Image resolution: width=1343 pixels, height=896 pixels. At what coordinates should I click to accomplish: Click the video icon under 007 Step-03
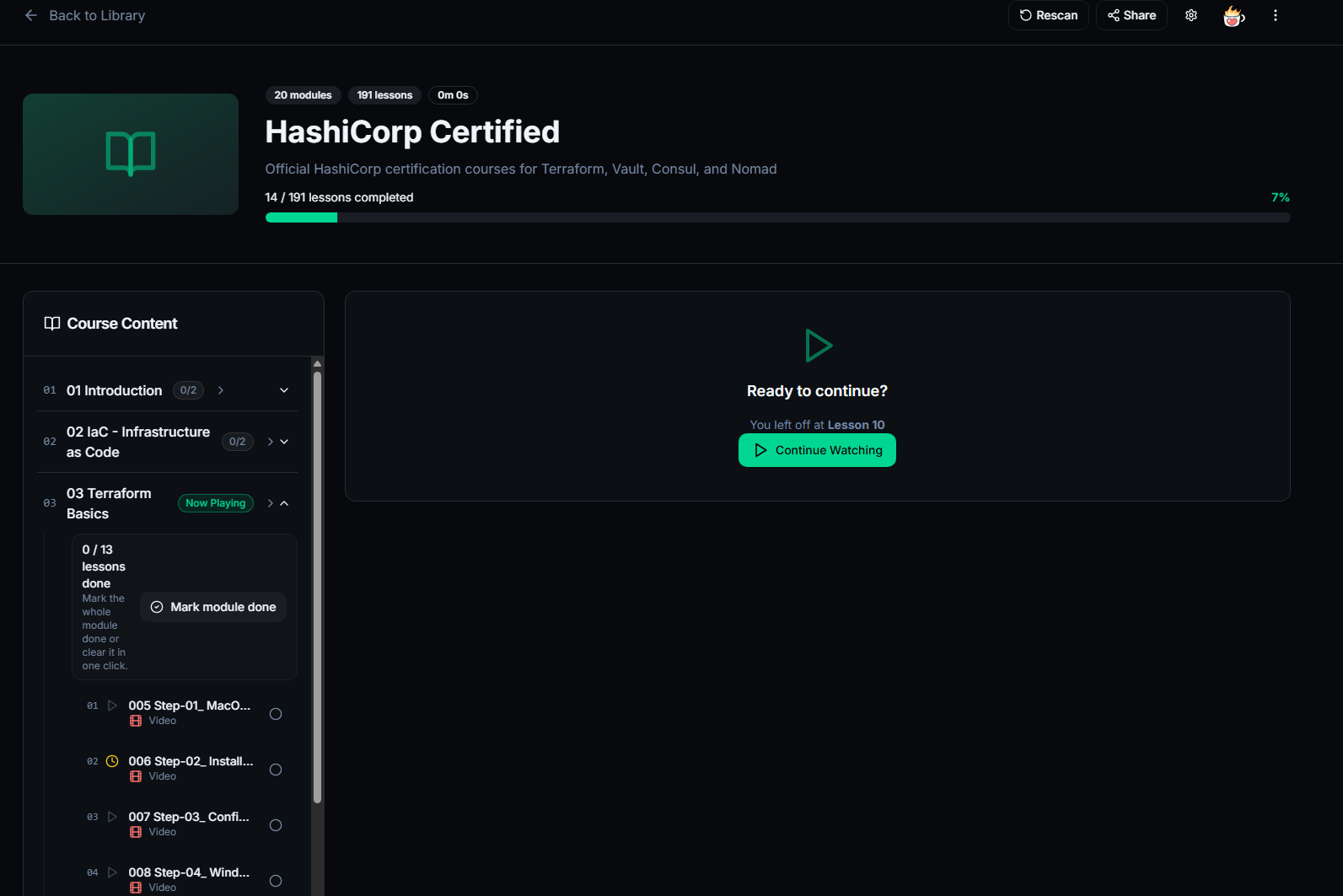pos(136,832)
